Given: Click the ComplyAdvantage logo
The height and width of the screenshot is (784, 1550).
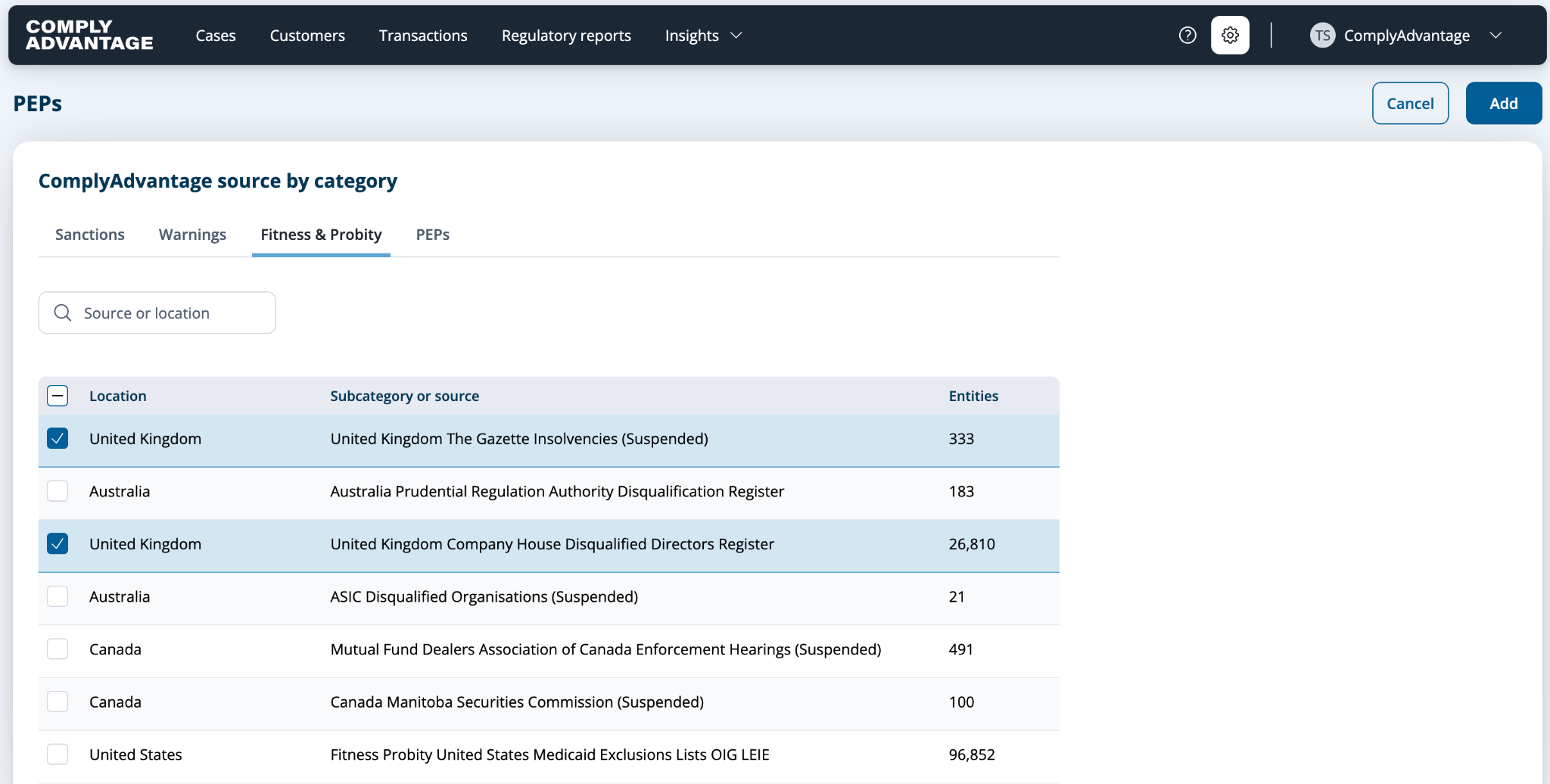Looking at the screenshot, I should (x=89, y=36).
